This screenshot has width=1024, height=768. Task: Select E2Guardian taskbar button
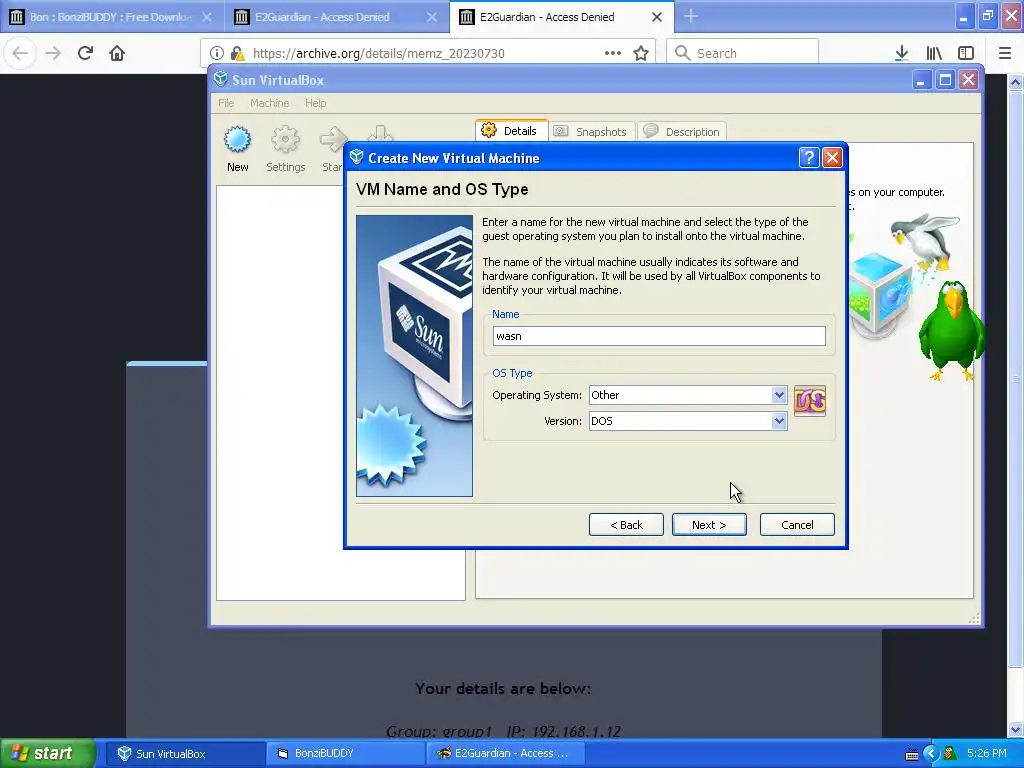506,754
